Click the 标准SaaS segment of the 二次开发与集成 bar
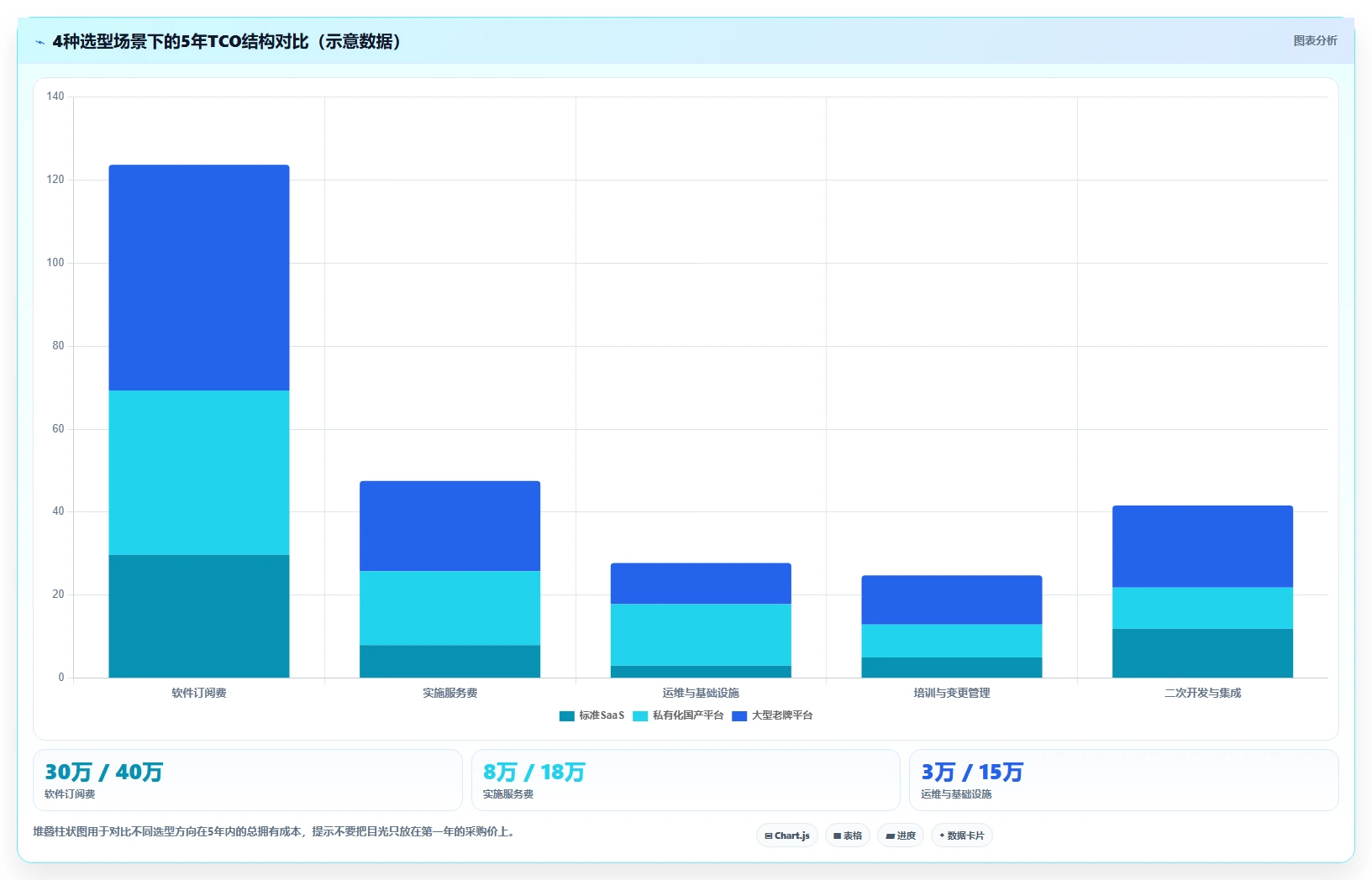Viewport: 1372px width, 880px height. (x=1202, y=653)
